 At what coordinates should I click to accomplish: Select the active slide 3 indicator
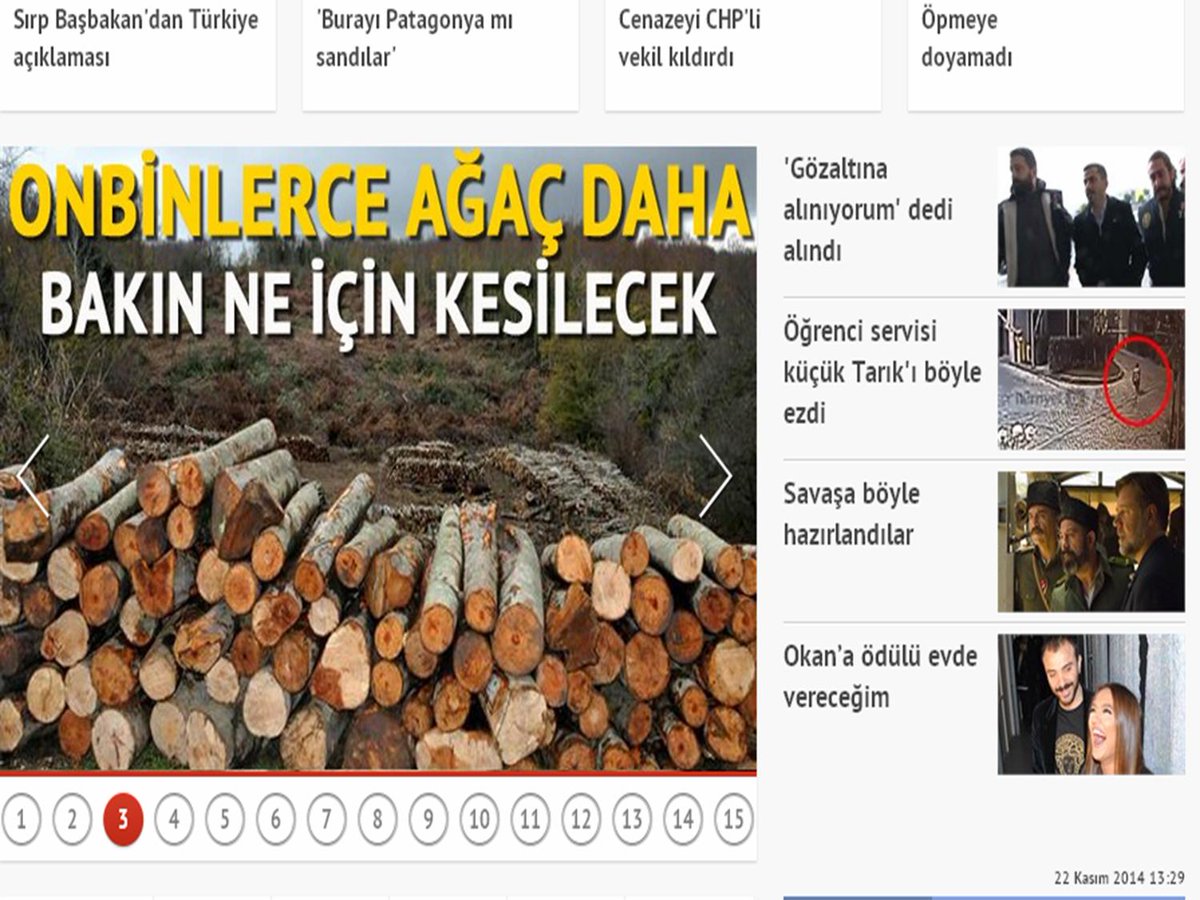(123, 821)
